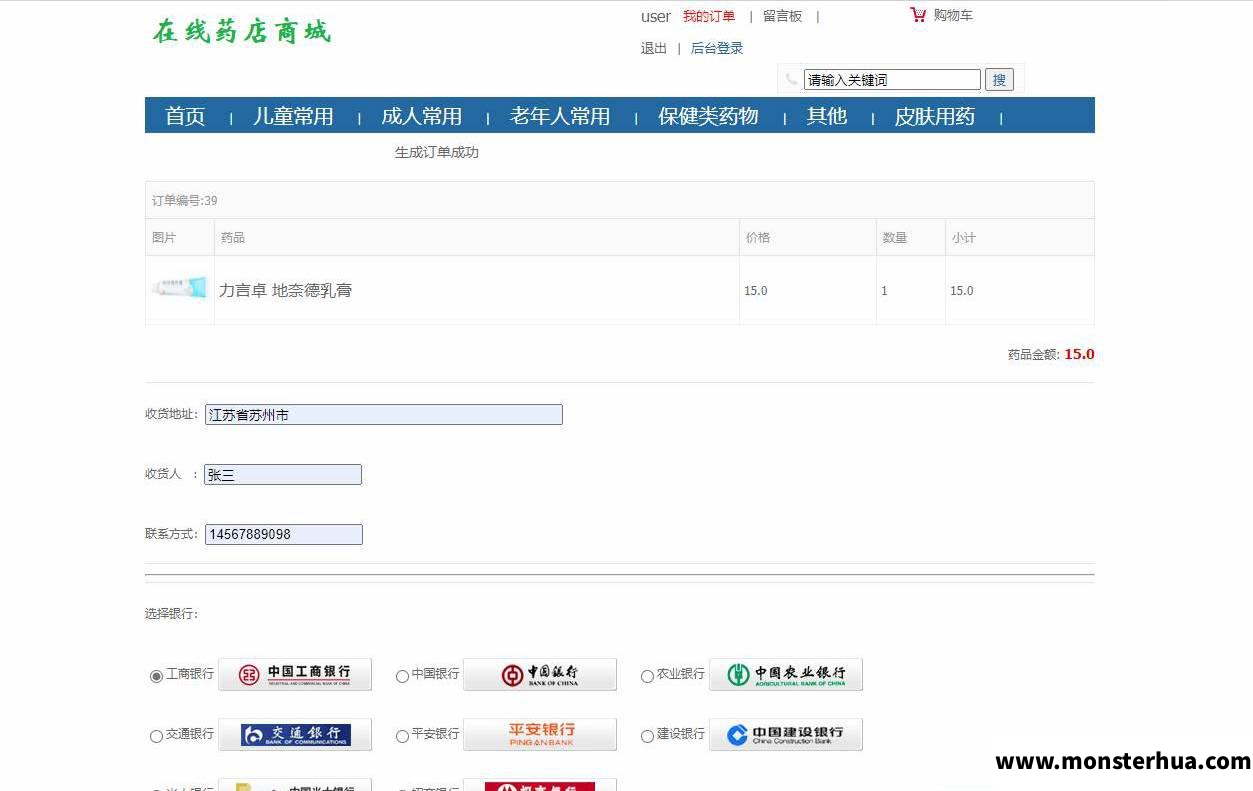Click the 选择银行 label
Screen dimensions: 1253x791
click(x=172, y=614)
